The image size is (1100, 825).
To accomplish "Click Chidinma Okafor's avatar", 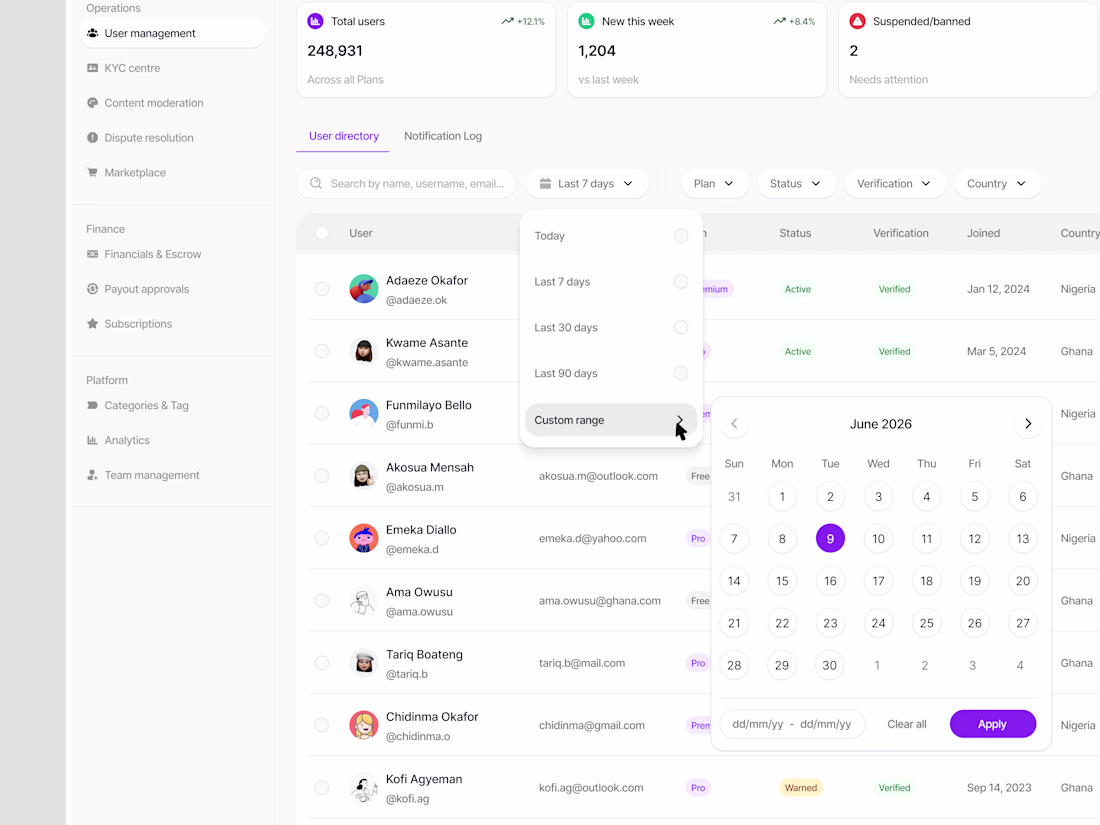I will pos(363,725).
